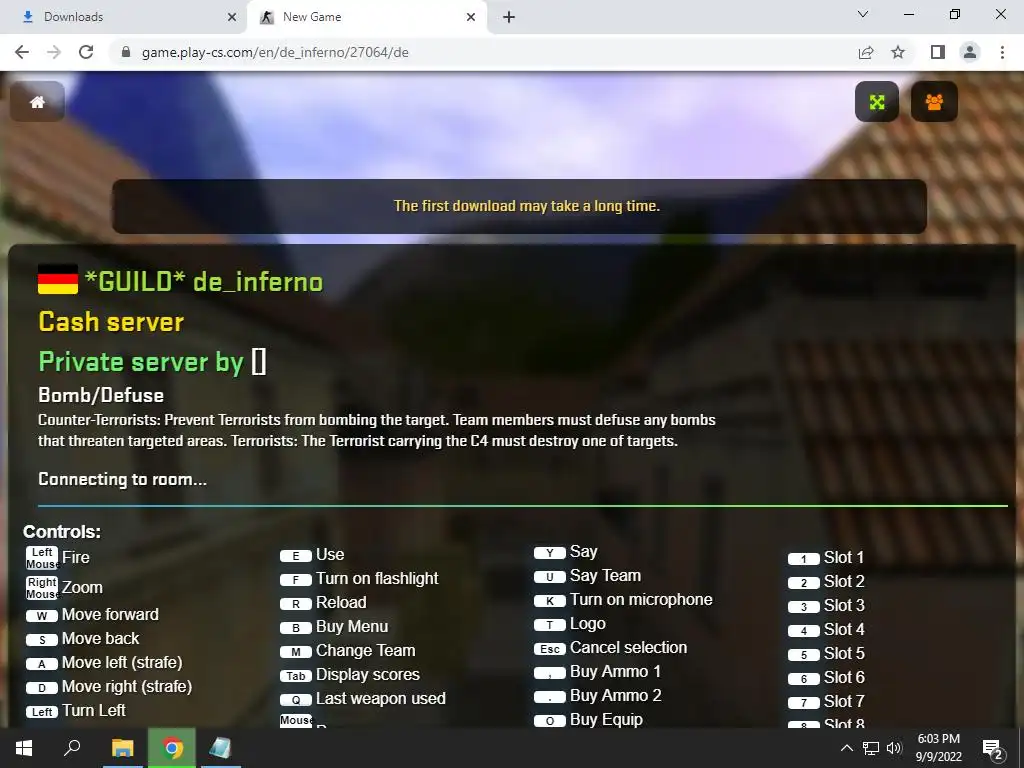Click the taskbar clock showing 6:03 PM

coord(938,748)
